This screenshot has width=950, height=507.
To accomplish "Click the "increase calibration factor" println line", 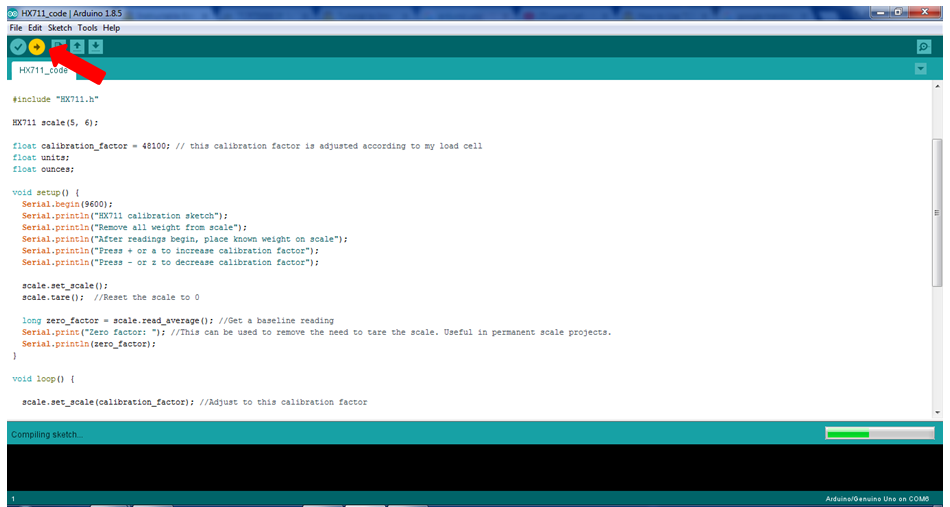I will 170,251.
